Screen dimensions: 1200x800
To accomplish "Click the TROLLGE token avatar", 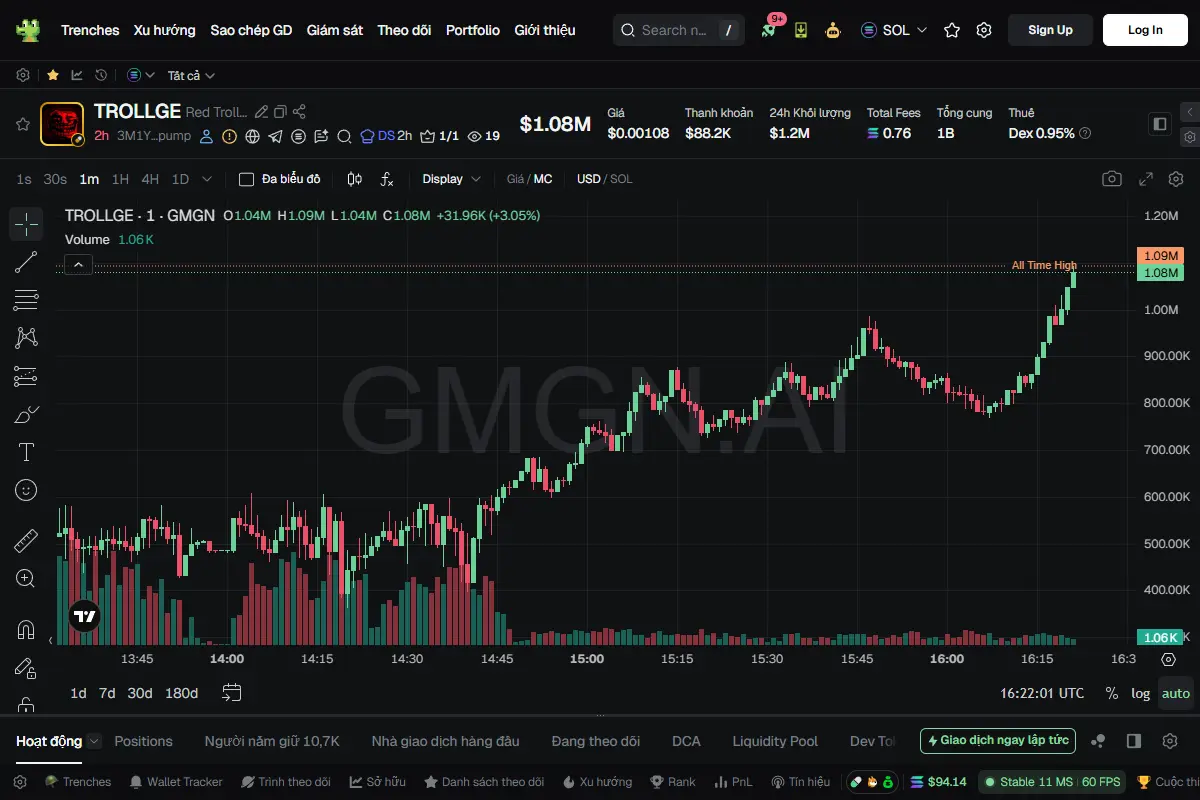I will tap(62, 125).
